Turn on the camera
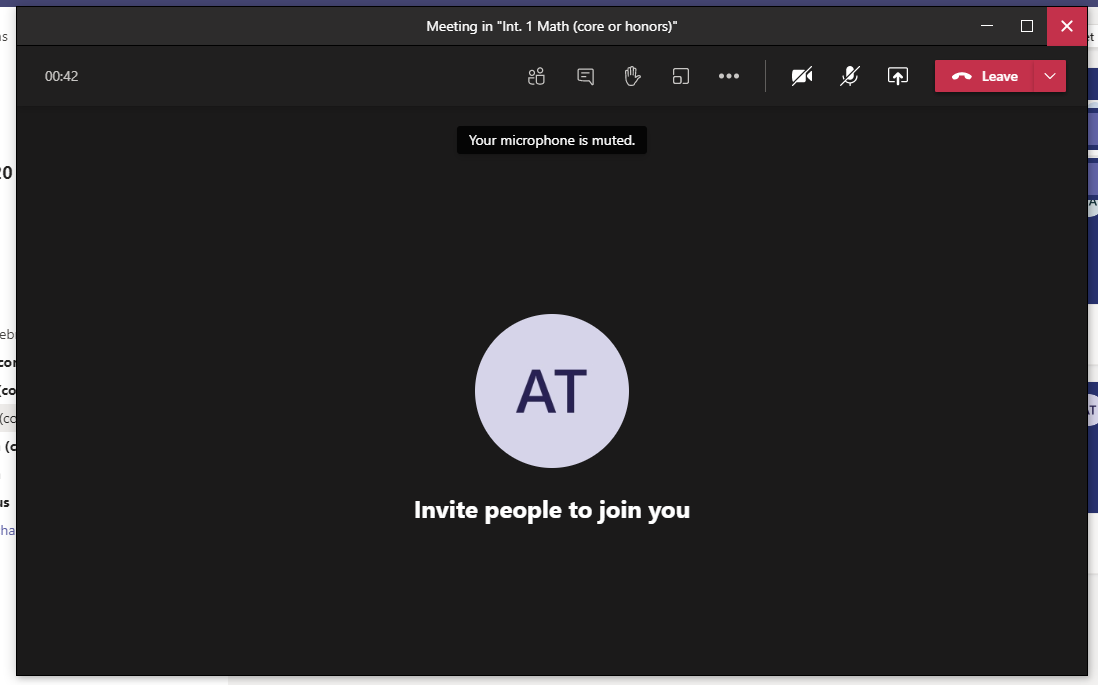Screen dimensions: 1098x685 pos(802,77)
